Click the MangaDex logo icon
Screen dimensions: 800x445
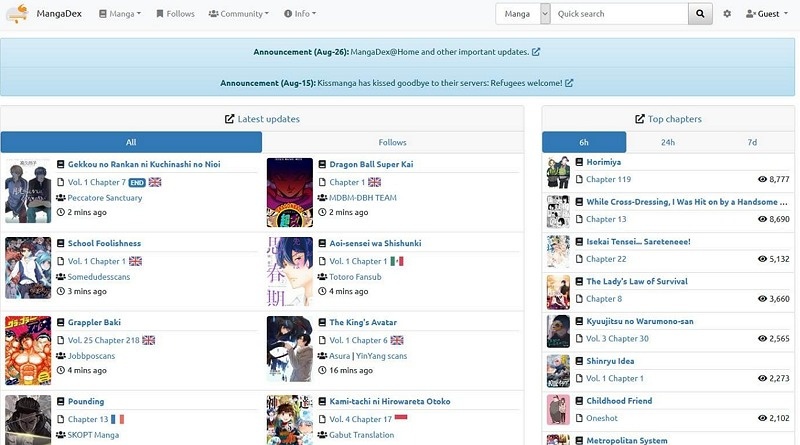click(17, 14)
